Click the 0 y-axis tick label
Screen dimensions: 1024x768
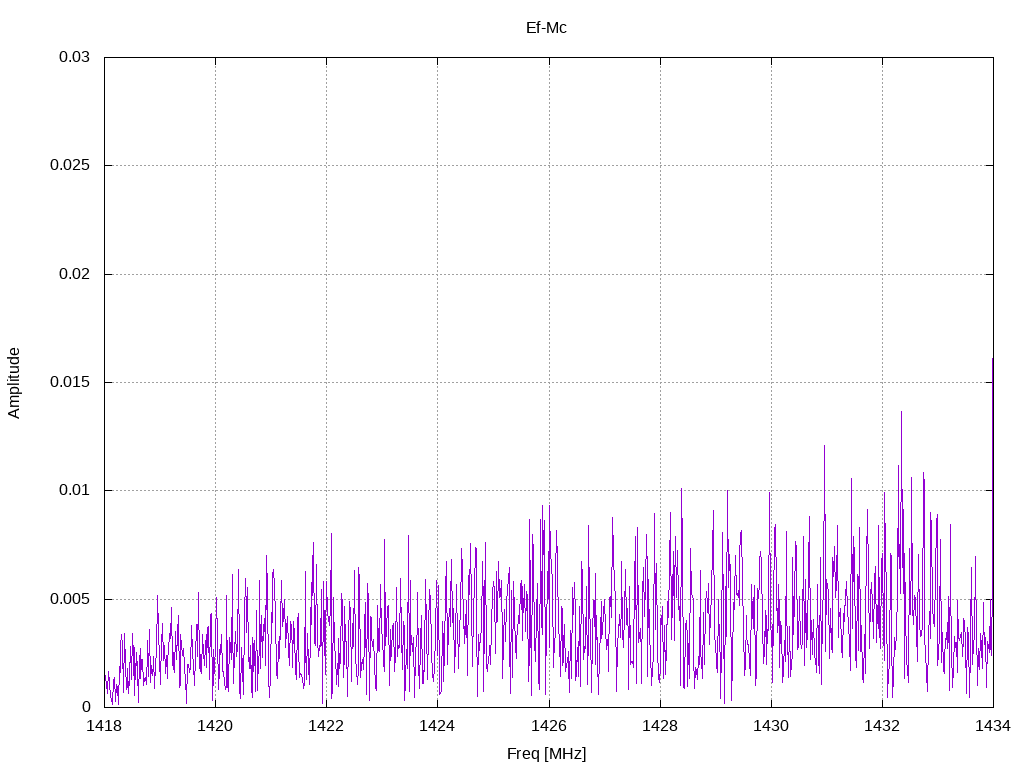pos(86,707)
